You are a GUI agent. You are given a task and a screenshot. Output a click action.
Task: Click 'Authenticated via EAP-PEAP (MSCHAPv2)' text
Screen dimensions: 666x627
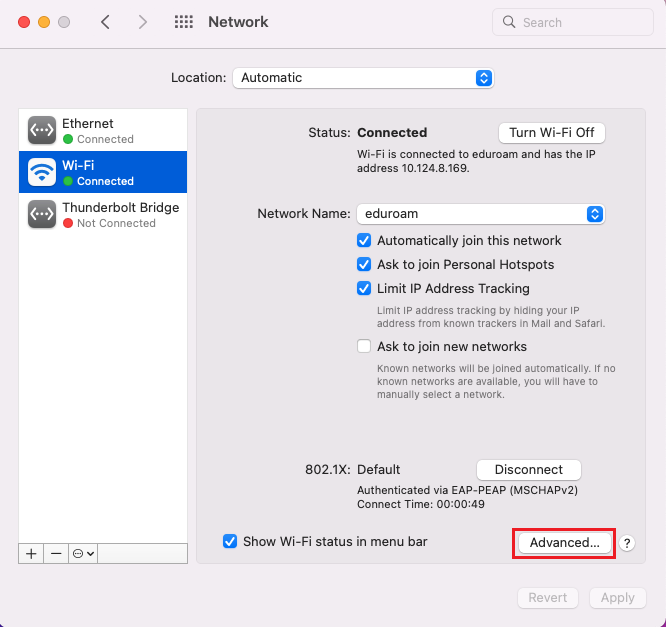coord(467,490)
